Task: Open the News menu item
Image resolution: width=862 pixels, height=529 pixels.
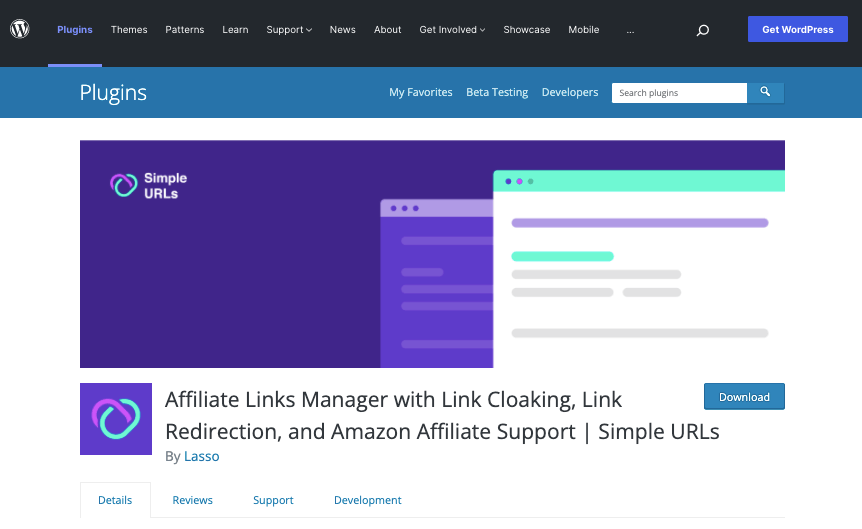Action: (342, 30)
